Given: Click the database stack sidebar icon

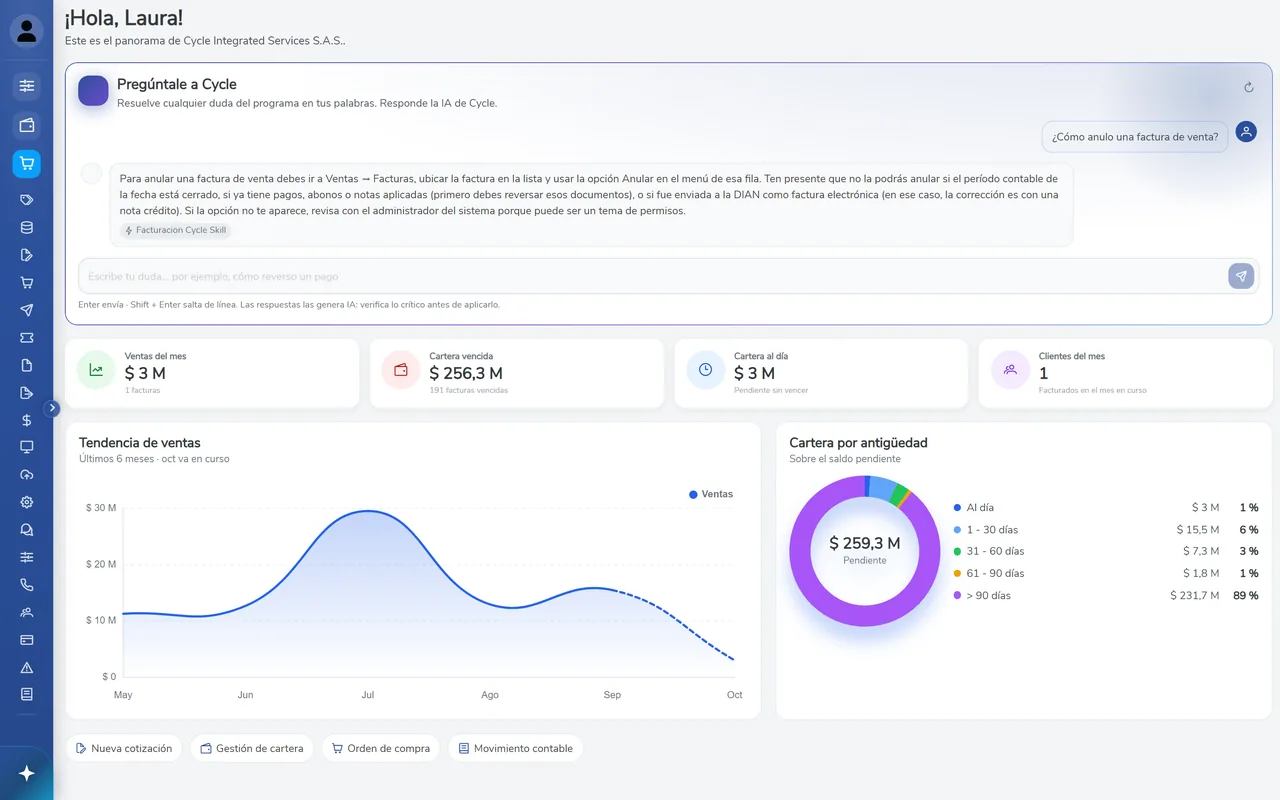Looking at the screenshot, I should (27, 228).
